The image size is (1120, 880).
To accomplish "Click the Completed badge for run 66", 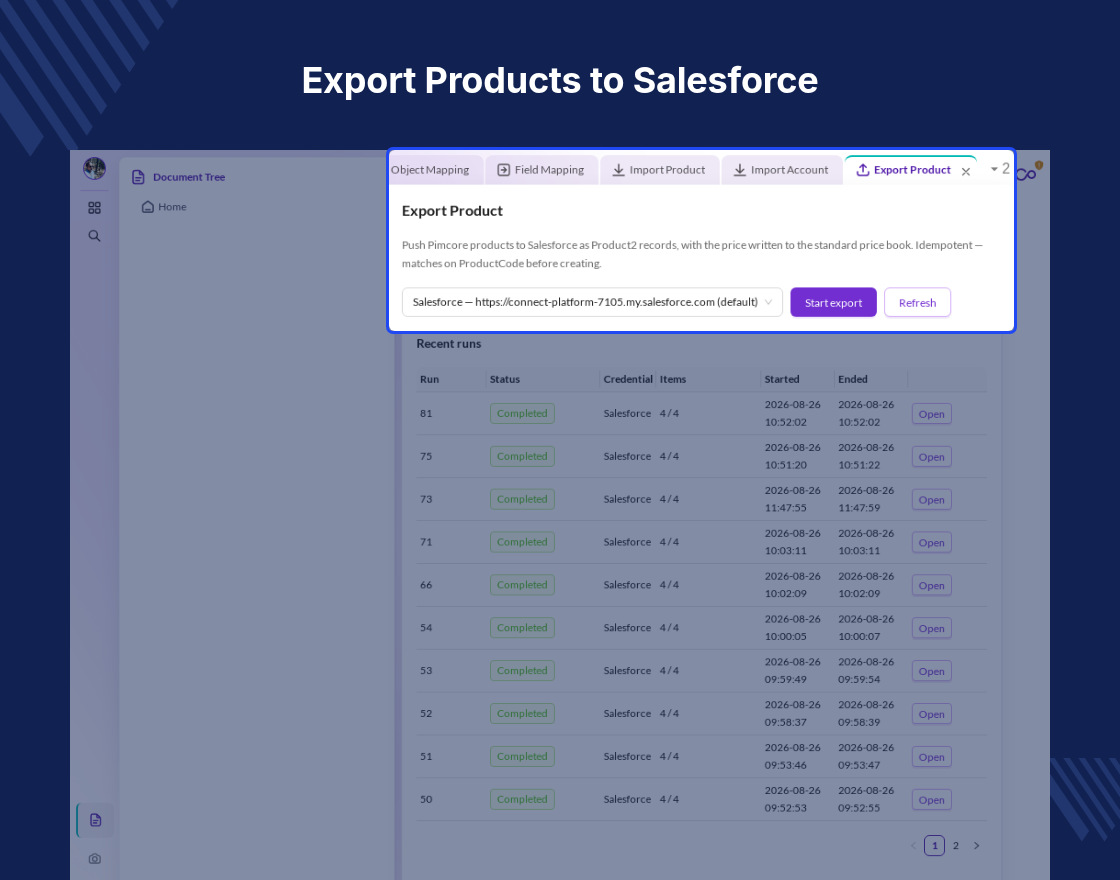I will tap(522, 585).
